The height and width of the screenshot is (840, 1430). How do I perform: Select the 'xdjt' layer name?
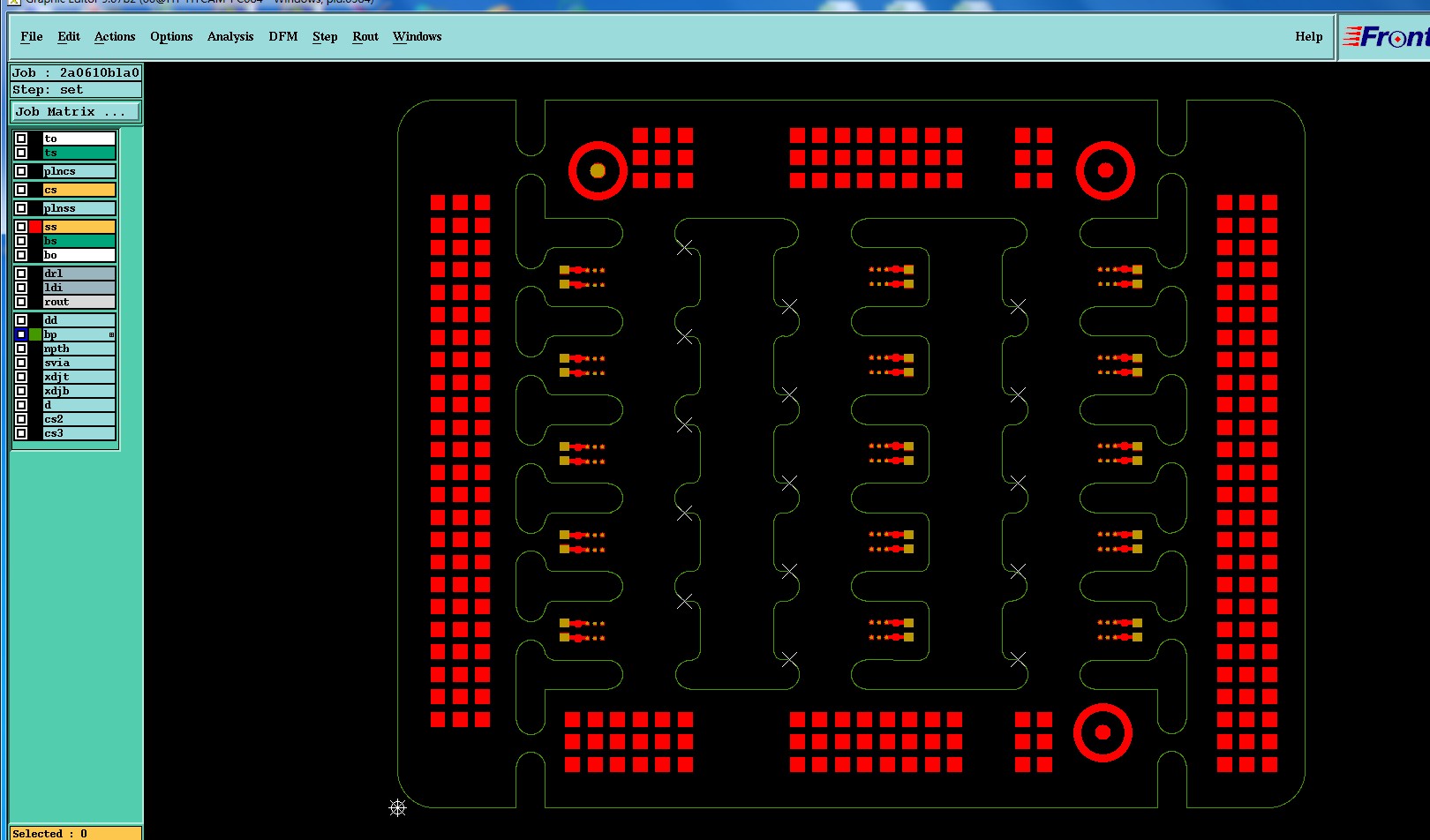pyautogui.click(x=79, y=377)
